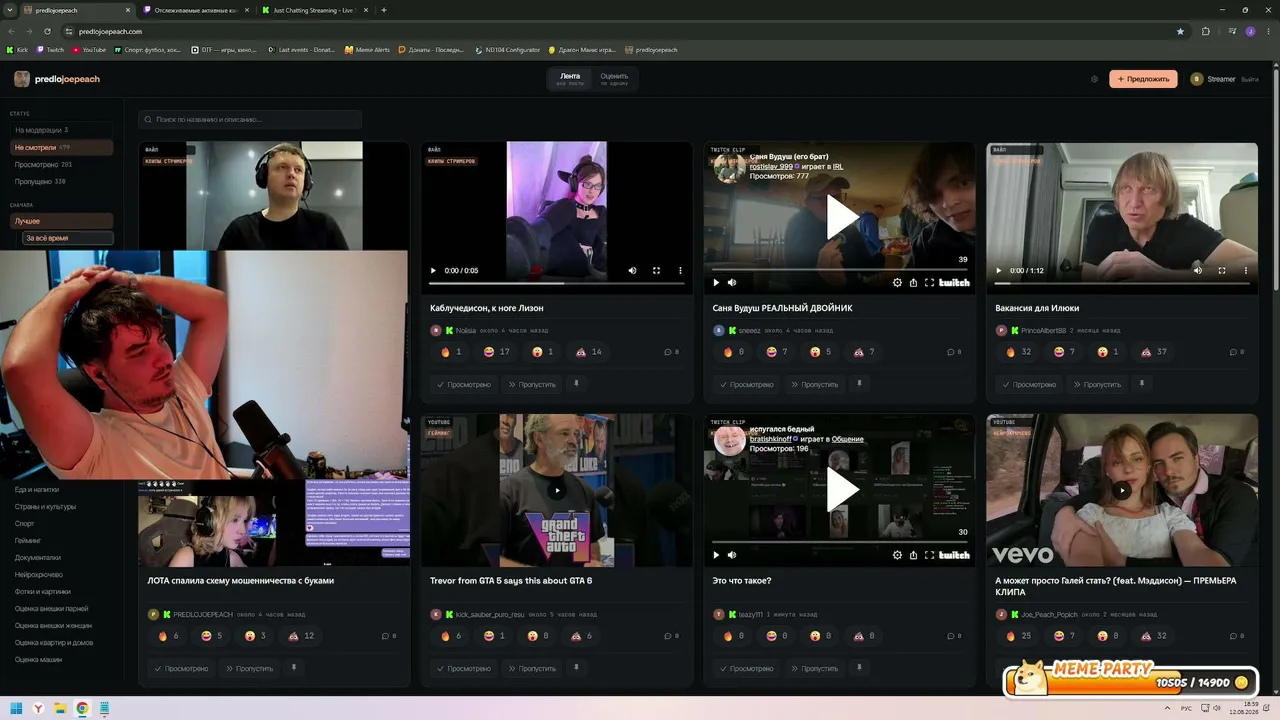The image size is (1280, 720).
Task: Add poop reaction to Вакансия для Илюки
Action: point(1155,352)
